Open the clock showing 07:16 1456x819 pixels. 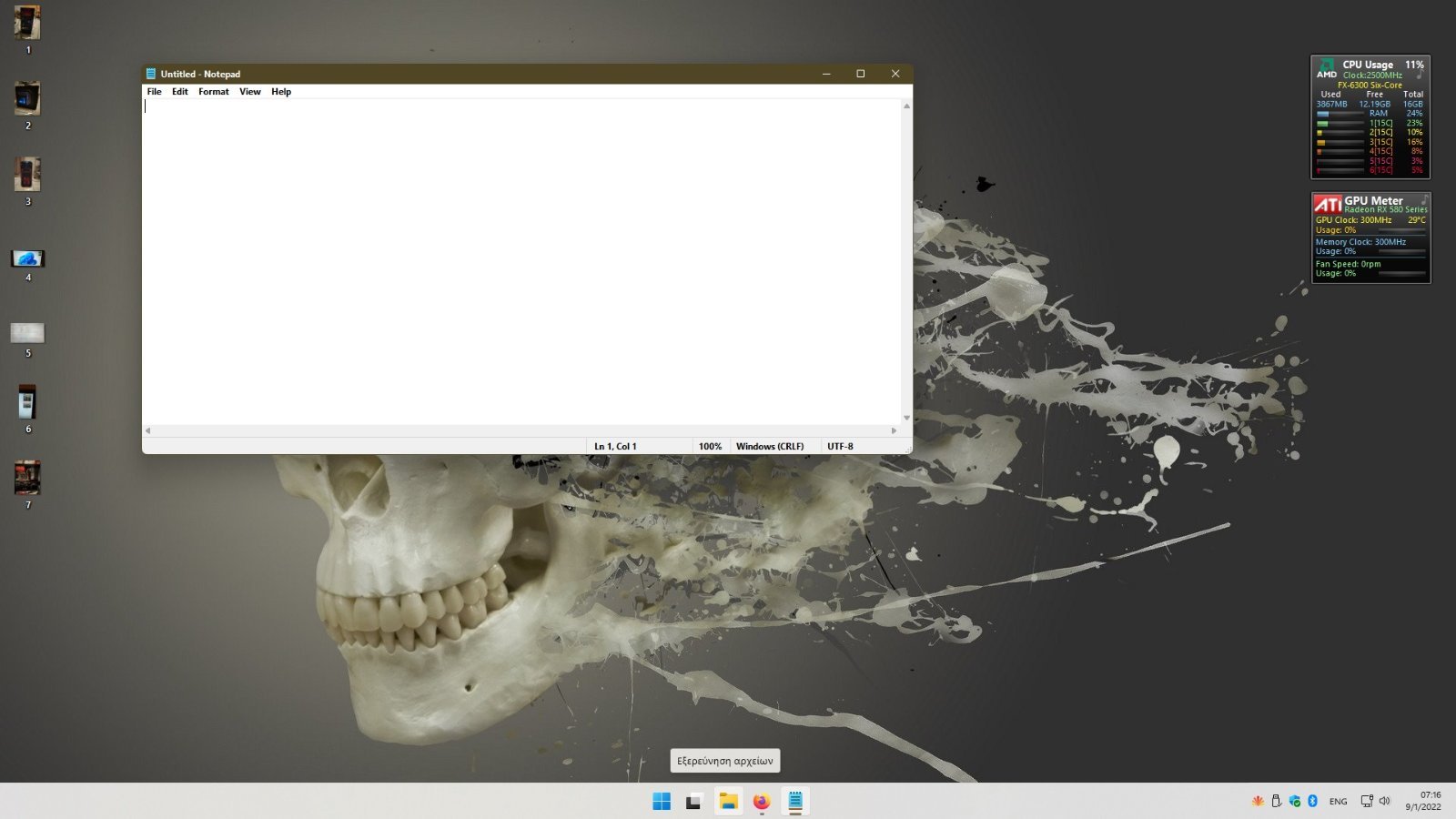pyautogui.click(x=1423, y=801)
